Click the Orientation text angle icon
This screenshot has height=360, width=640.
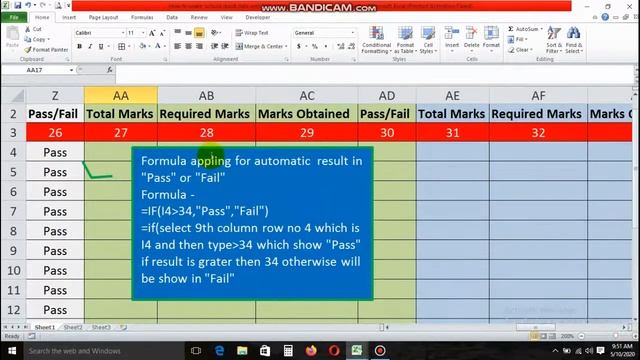(x=214, y=33)
